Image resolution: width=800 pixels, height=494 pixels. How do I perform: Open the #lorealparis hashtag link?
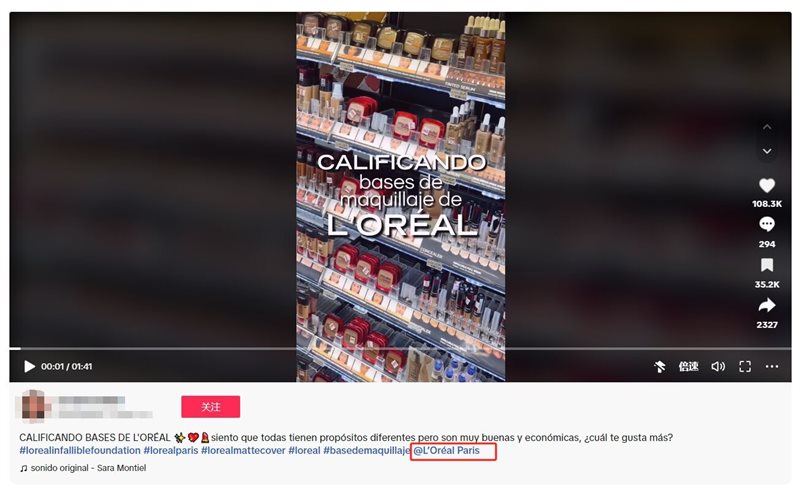[x=170, y=451]
